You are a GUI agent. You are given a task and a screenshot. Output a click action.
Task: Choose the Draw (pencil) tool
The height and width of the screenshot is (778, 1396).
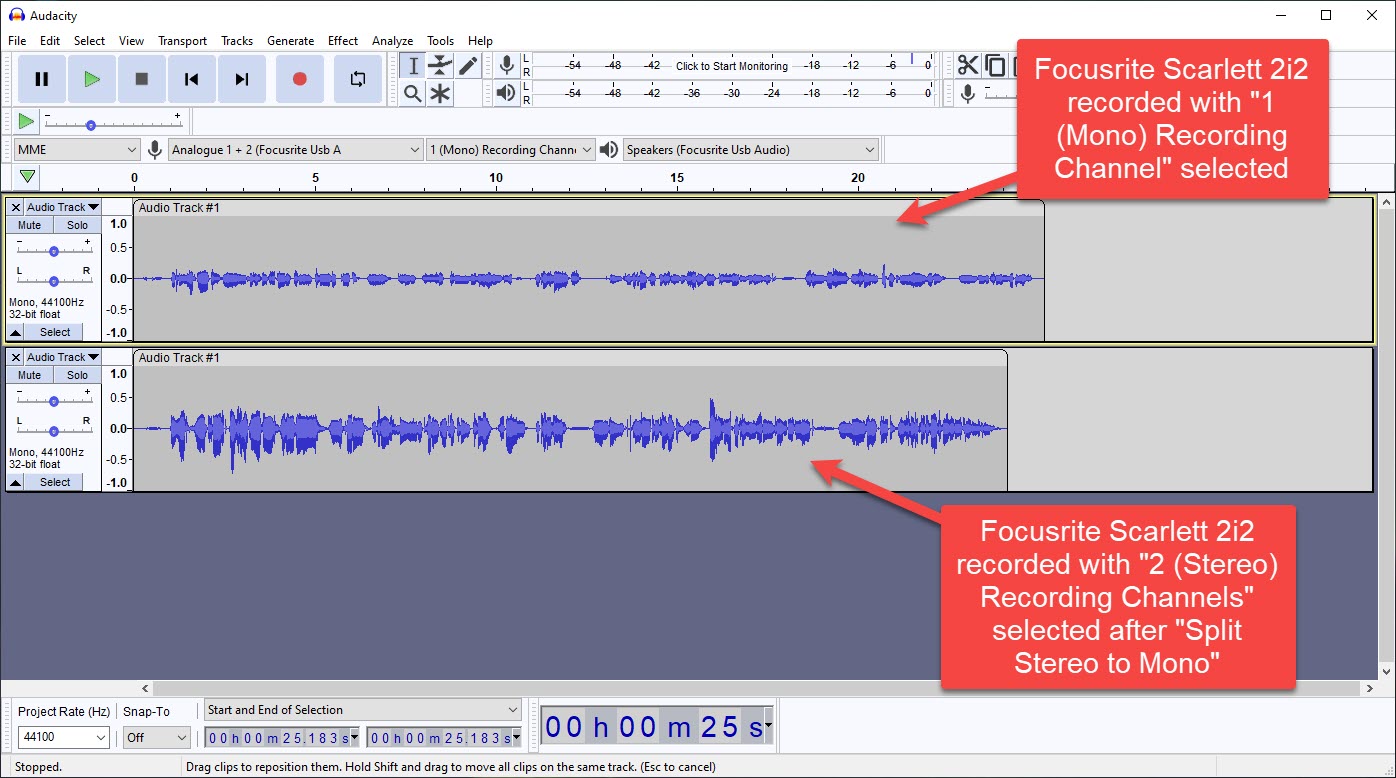pos(468,66)
